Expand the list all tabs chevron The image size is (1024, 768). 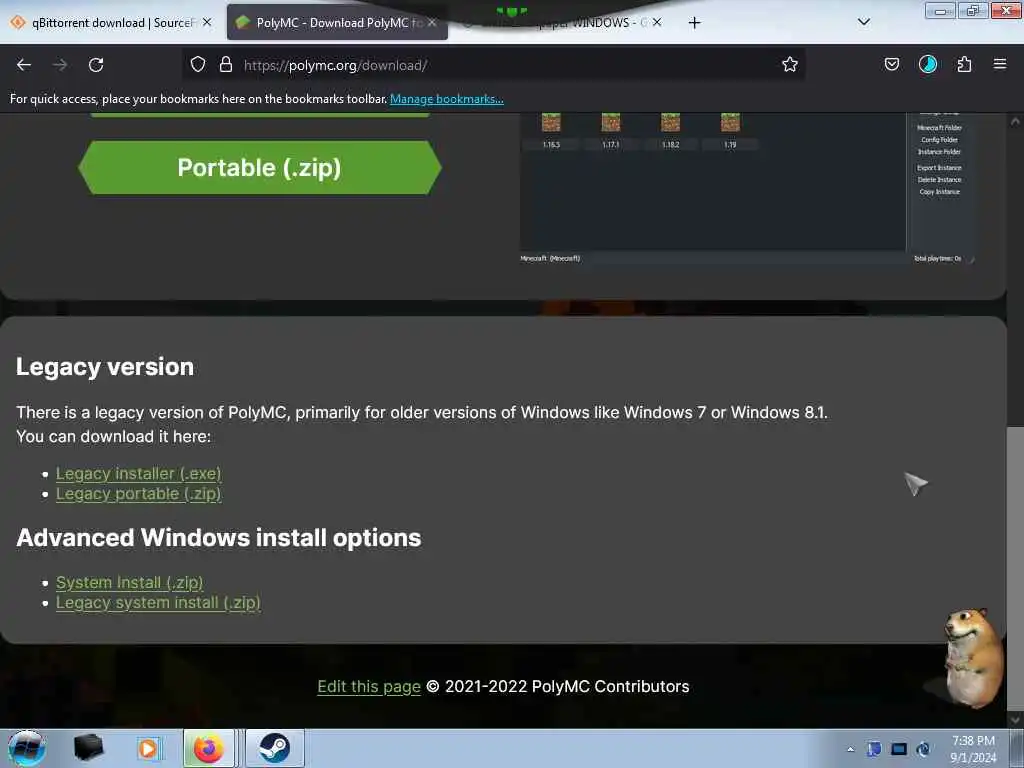coord(863,22)
